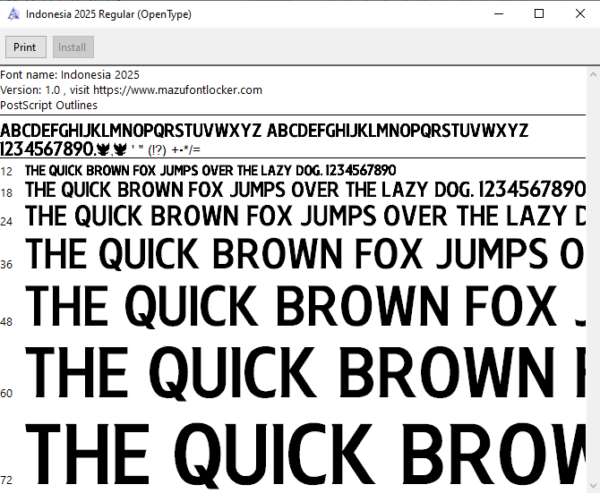600x493 pixels.
Task: Click the 'Font name: Indonesia 2025' line
Action: click(x=70, y=75)
